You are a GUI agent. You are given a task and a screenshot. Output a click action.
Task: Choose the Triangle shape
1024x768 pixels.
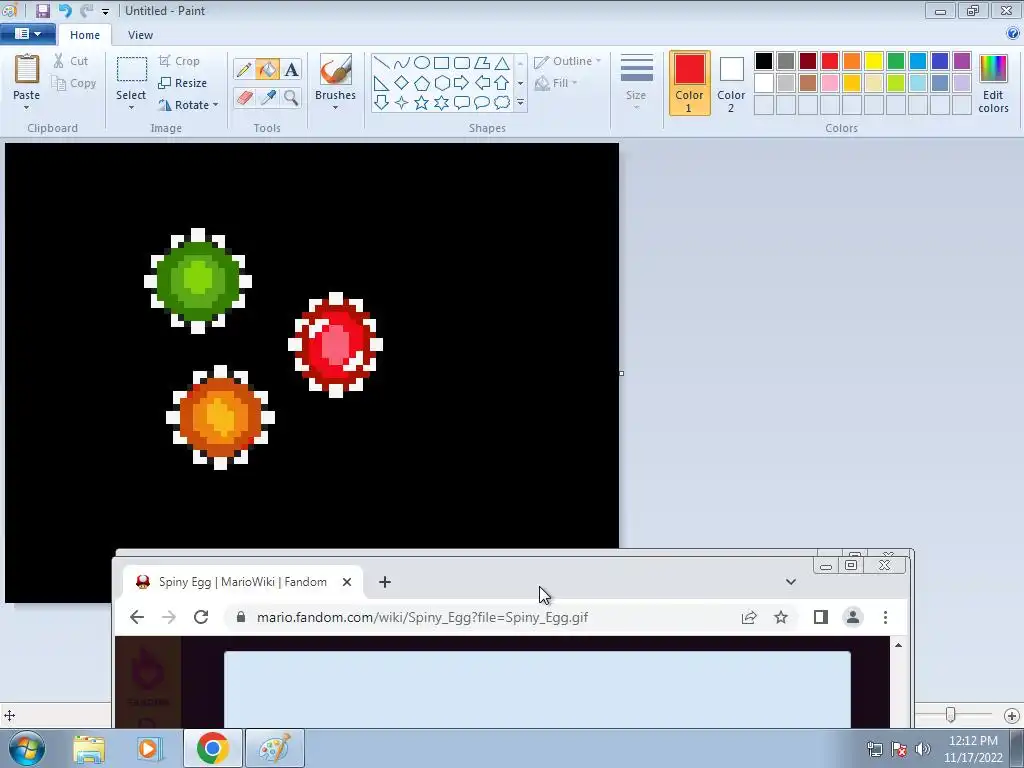click(502, 63)
